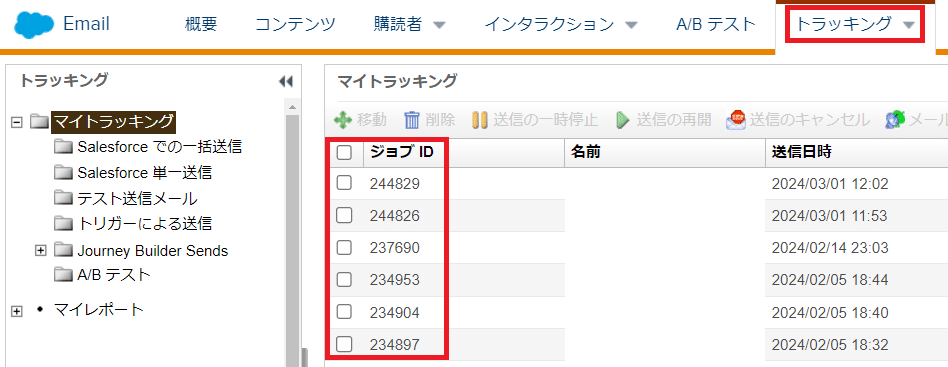The image size is (948, 367).
Task: Expand the マイレポート tree node
Action: click(x=17, y=311)
